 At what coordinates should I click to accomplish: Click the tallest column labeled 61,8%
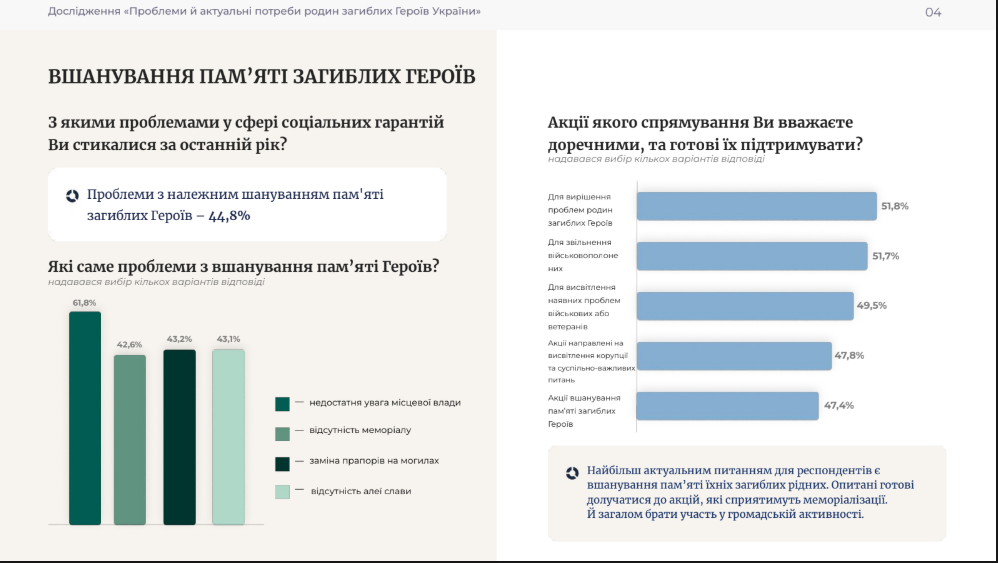point(85,418)
